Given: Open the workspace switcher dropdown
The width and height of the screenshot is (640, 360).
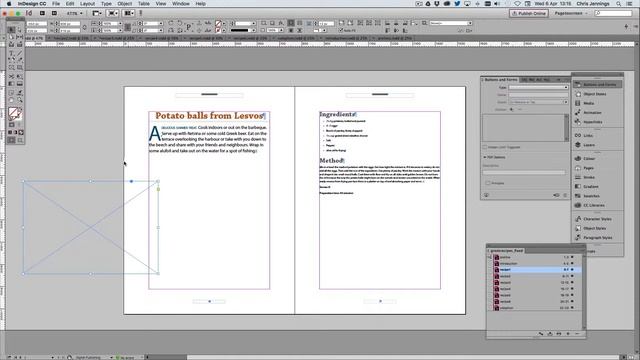Looking at the screenshot, I should pyautogui.click(x=571, y=13).
